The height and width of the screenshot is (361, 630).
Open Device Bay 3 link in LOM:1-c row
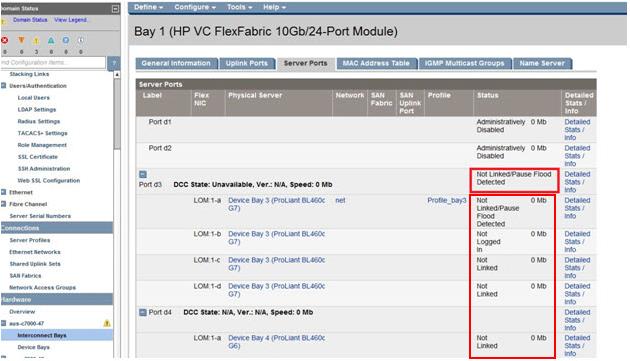[276, 264]
